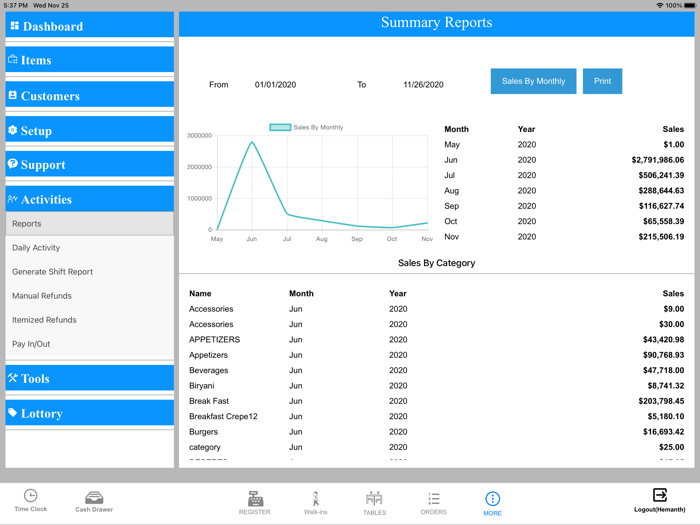
Task: Select the More icon
Action: pyautogui.click(x=492, y=499)
